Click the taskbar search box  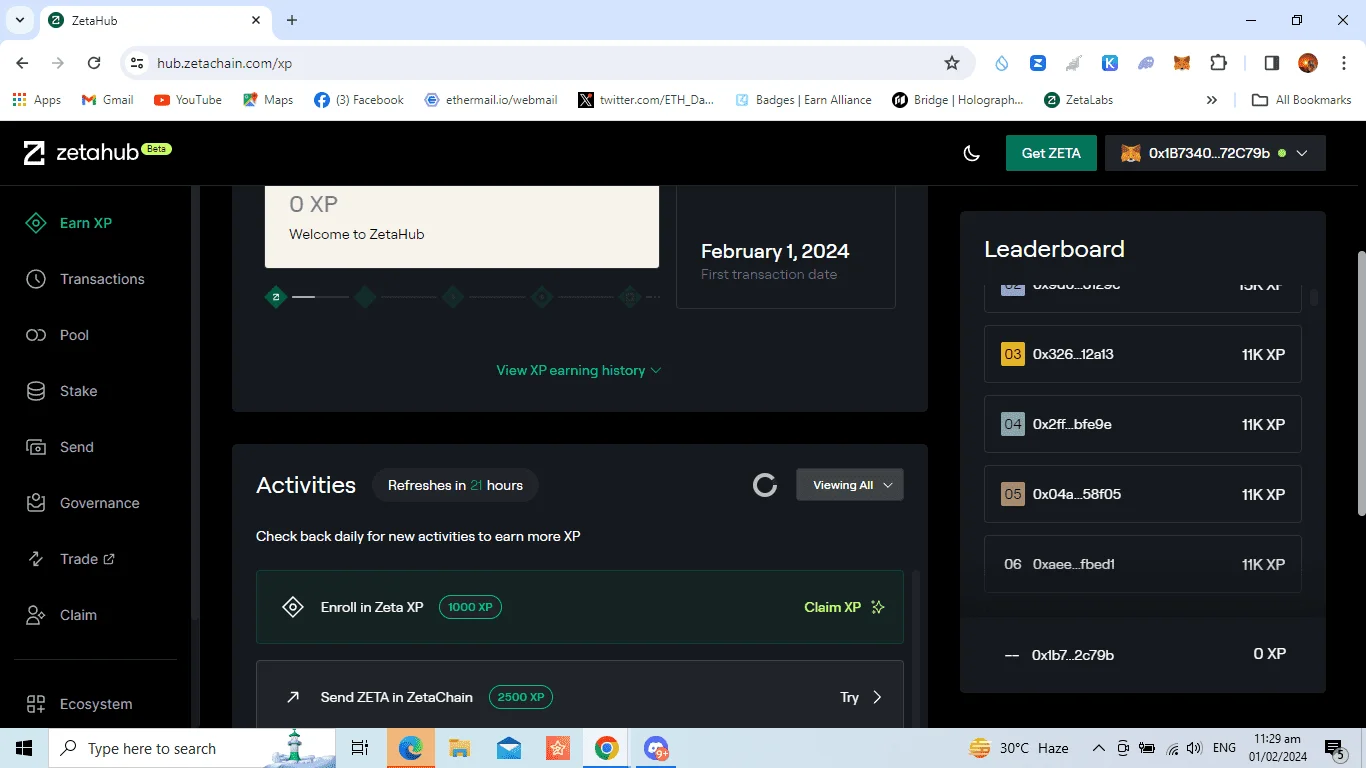pos(192,748)
